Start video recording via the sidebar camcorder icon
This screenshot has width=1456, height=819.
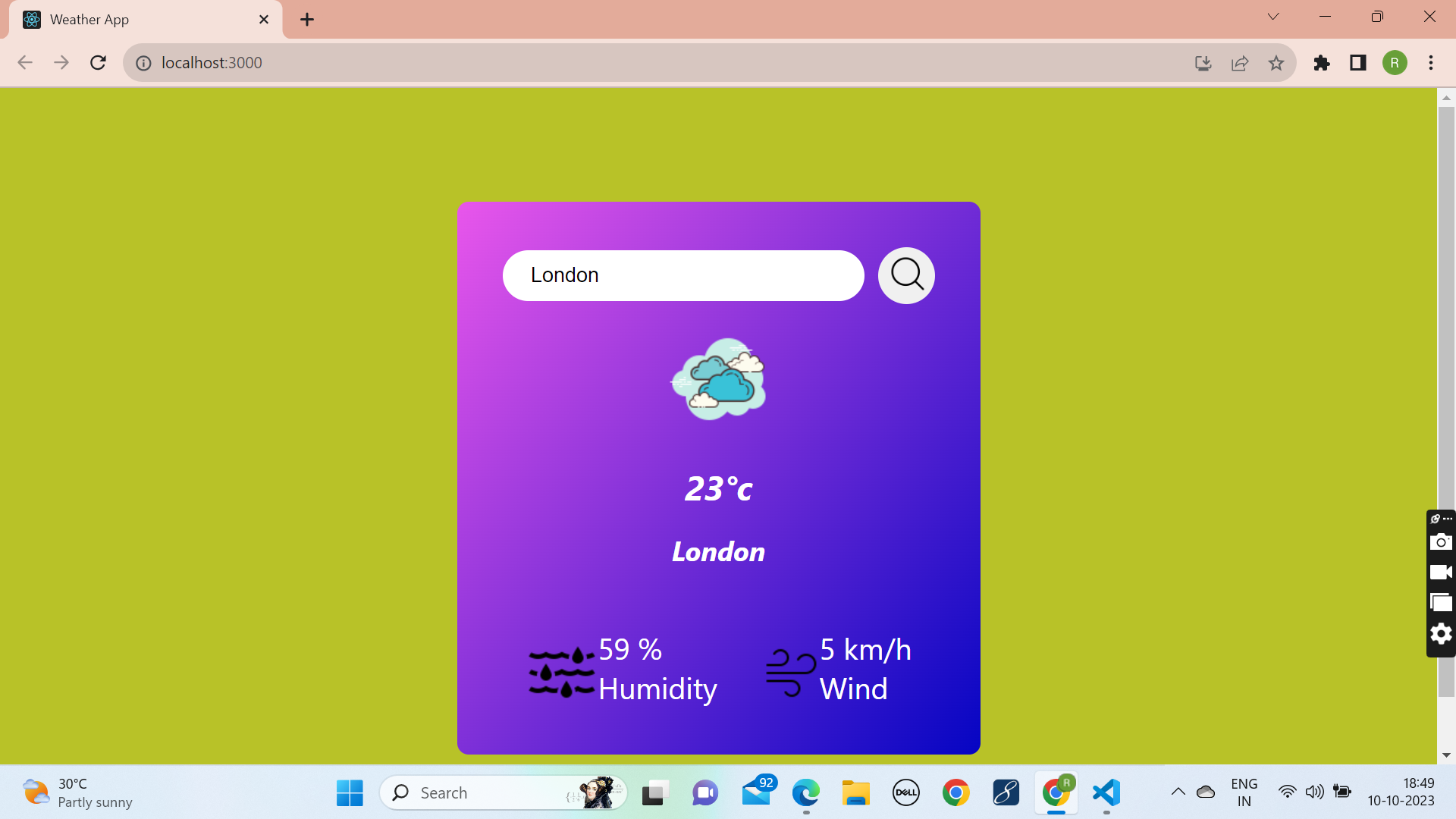click(x=1442, y=572)
